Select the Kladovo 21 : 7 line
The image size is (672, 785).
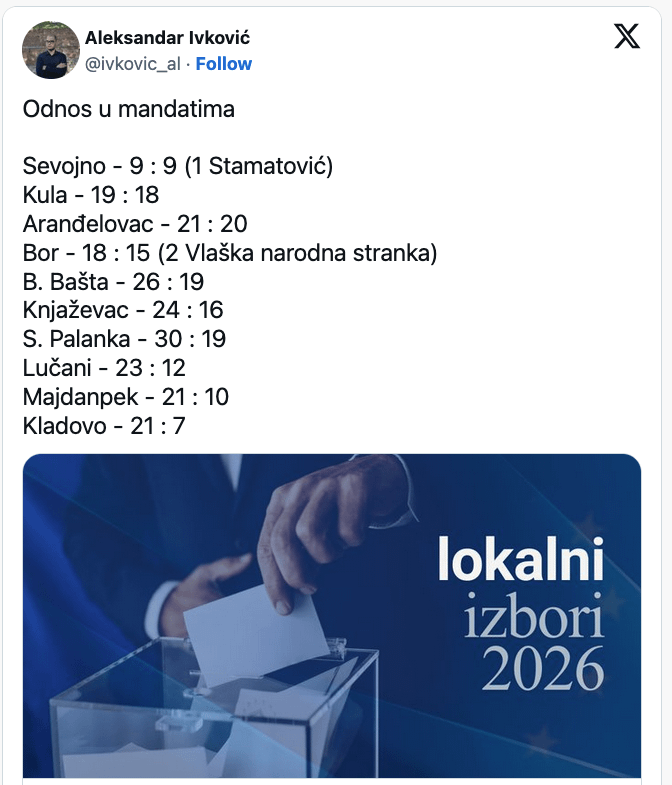pyautogui.click(x=104, y=427)
